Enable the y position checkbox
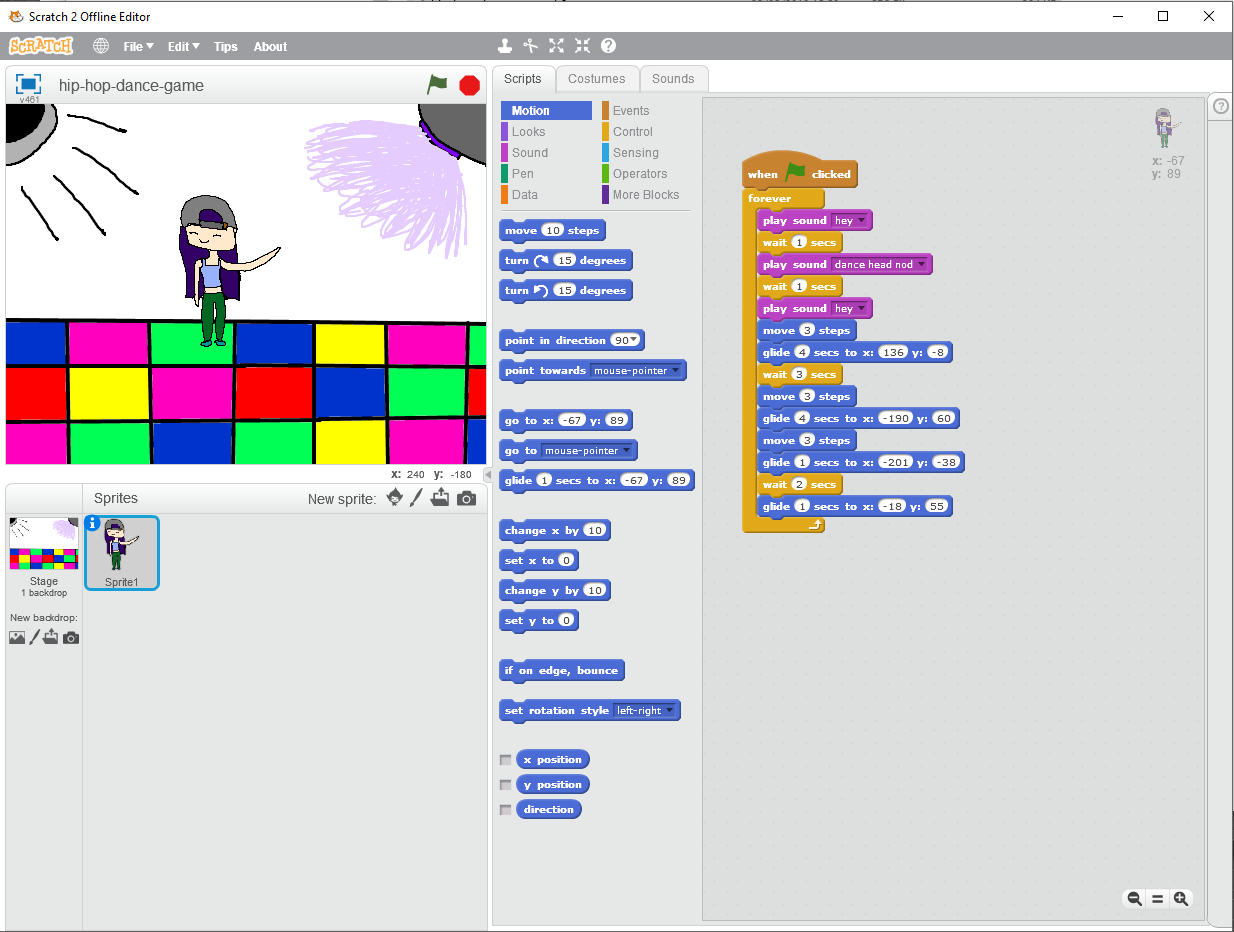The height and width of the screenshot is (932, 1234). pyautogui.click(x=506, y=785)
